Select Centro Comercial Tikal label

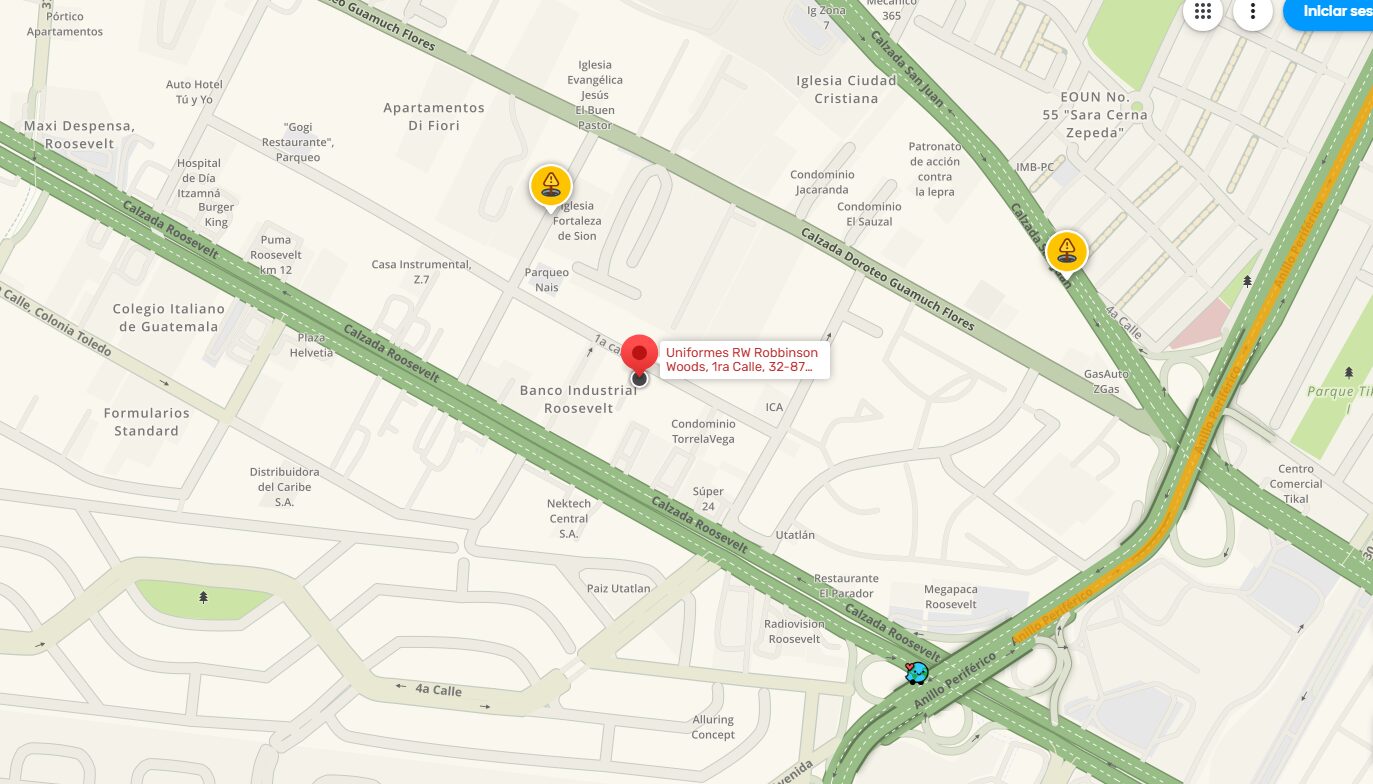coord(1296,484)
